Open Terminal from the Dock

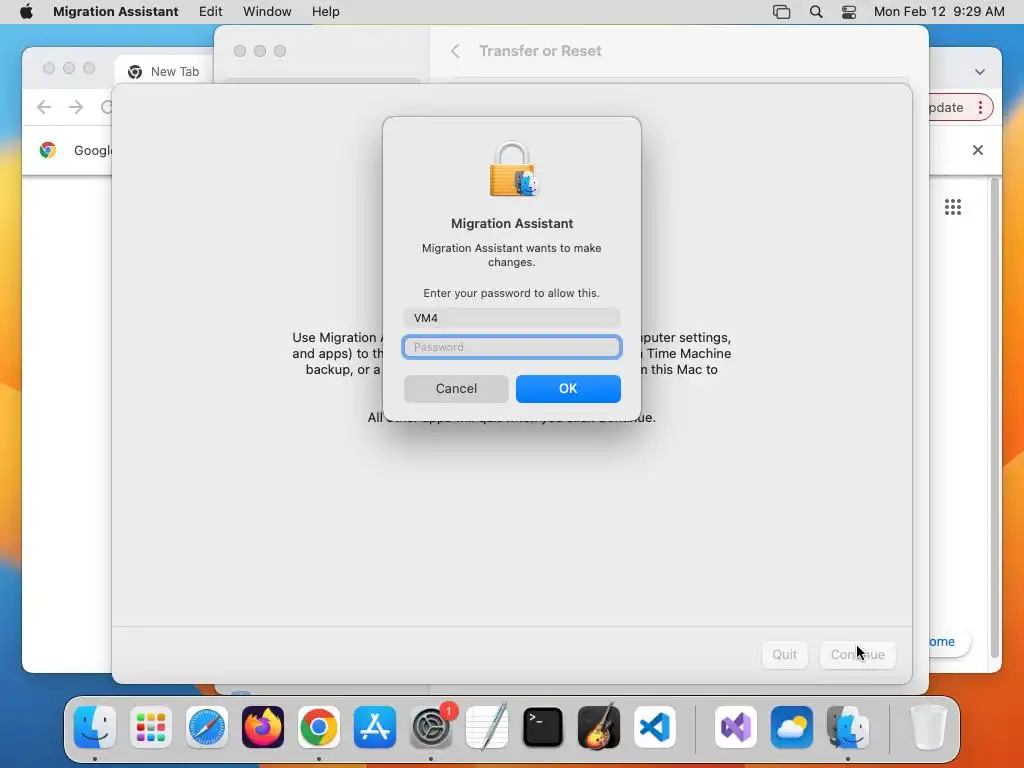[543, 727]
